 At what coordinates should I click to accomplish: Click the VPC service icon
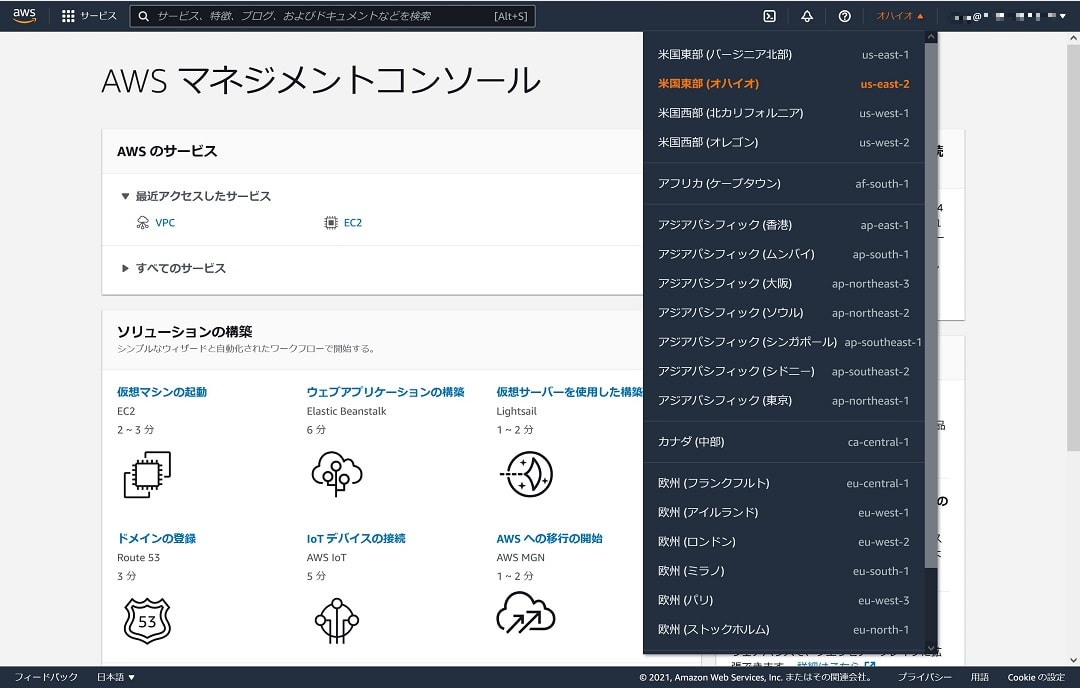tap(143, 222)
